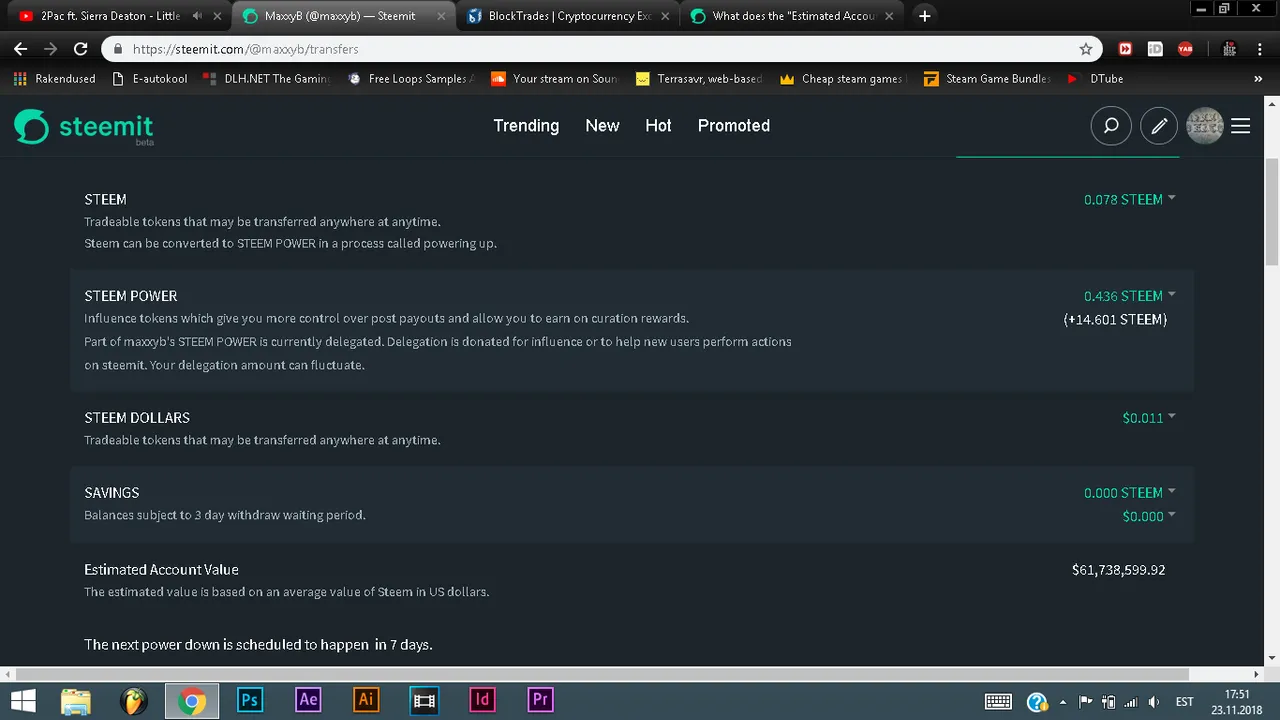Image resolution: width=1280 pixels, height=720 pixels.
Task: Open the clock showing 17:51
Action: pyautogui.click(x=1237, y=701)
